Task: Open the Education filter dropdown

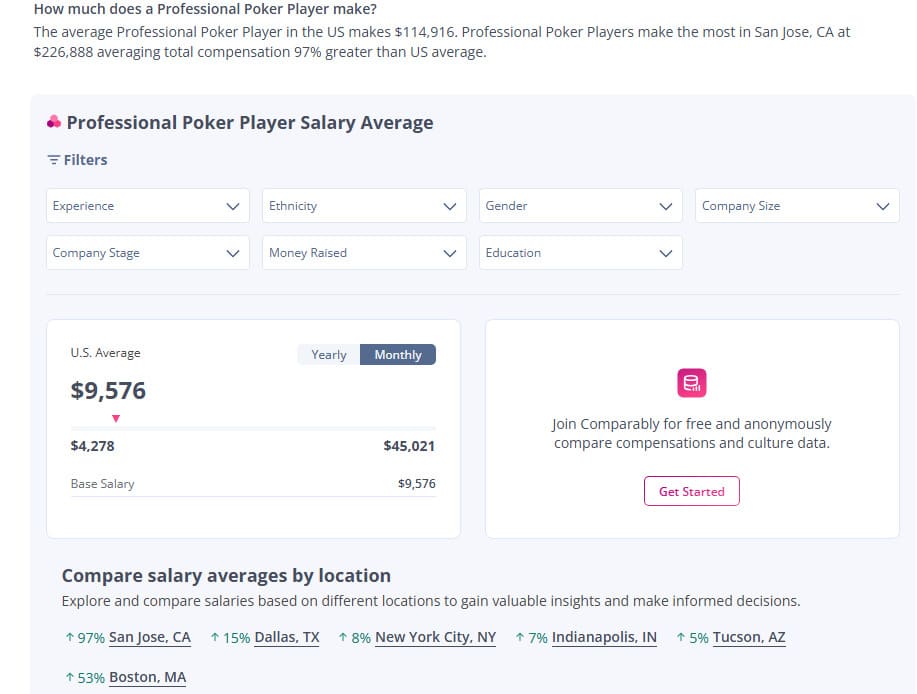Action: [x=580, y=253]
